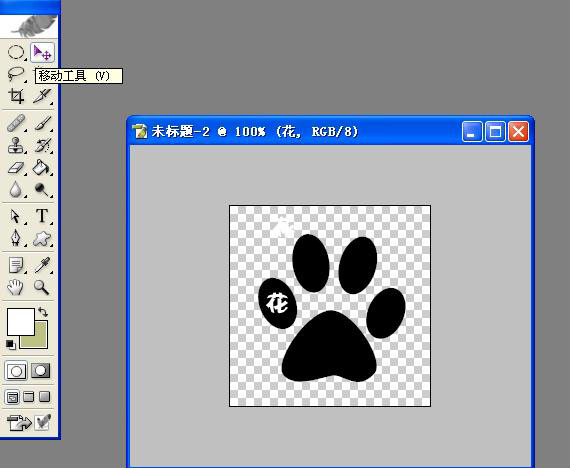Select the Hand tool
Screen dimensions: 570x468
(16, 287)
